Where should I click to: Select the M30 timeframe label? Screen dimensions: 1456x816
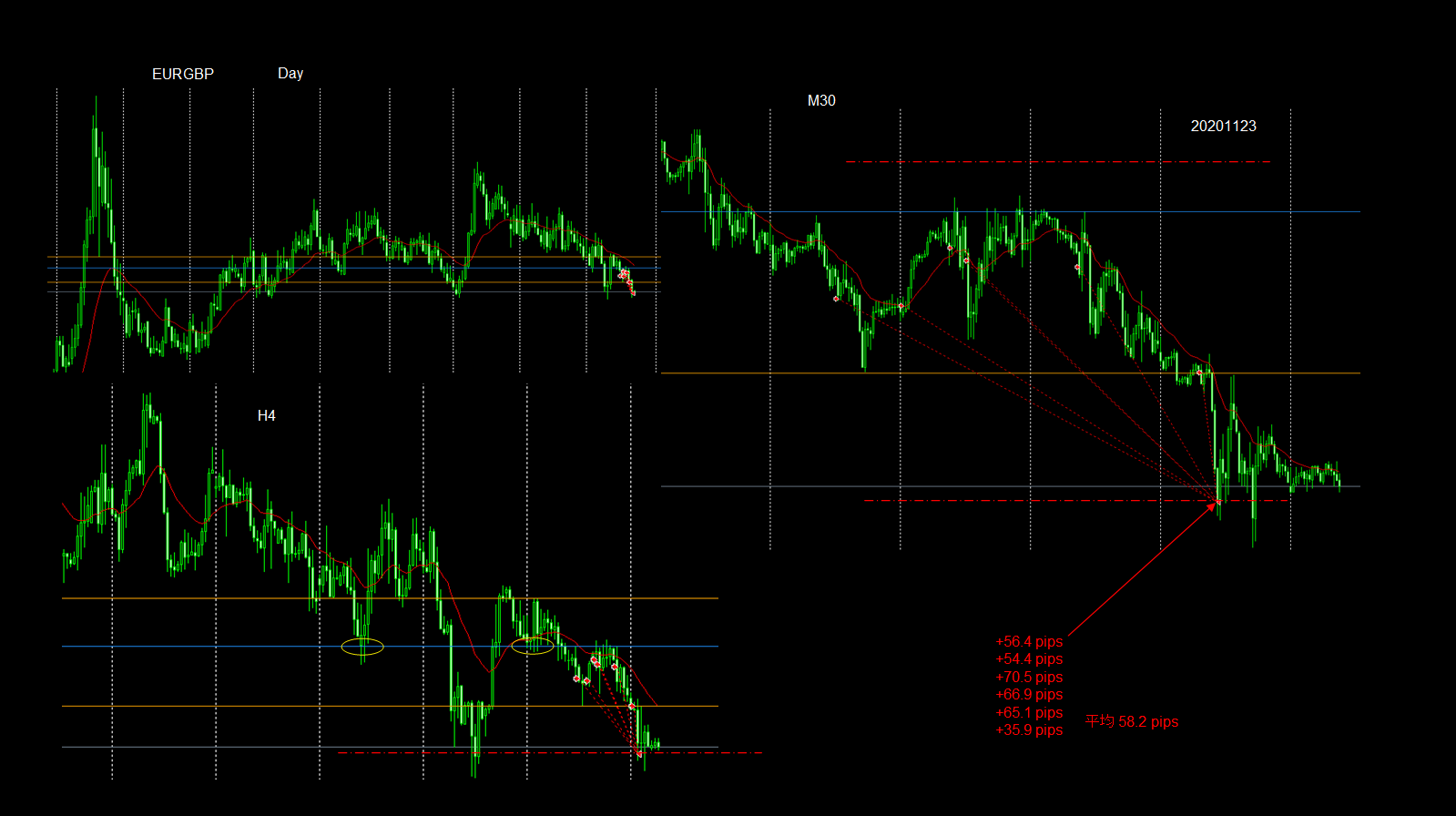pyautogui.click(x=820, y=100)
